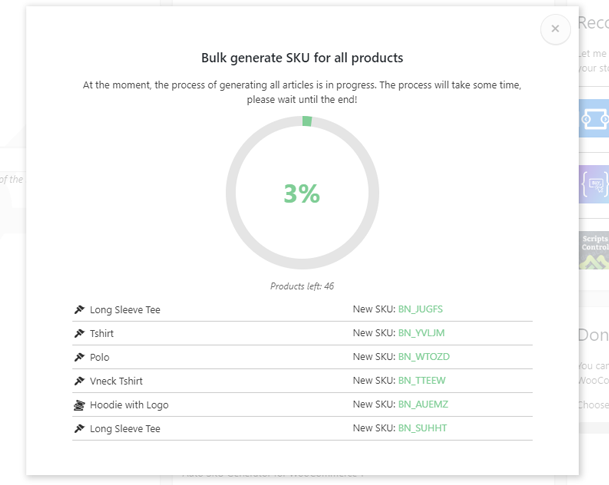Click pin icon in BN_JUGFS row
Image resolution: width=609 pixels, height=485 pixels.
79,310
